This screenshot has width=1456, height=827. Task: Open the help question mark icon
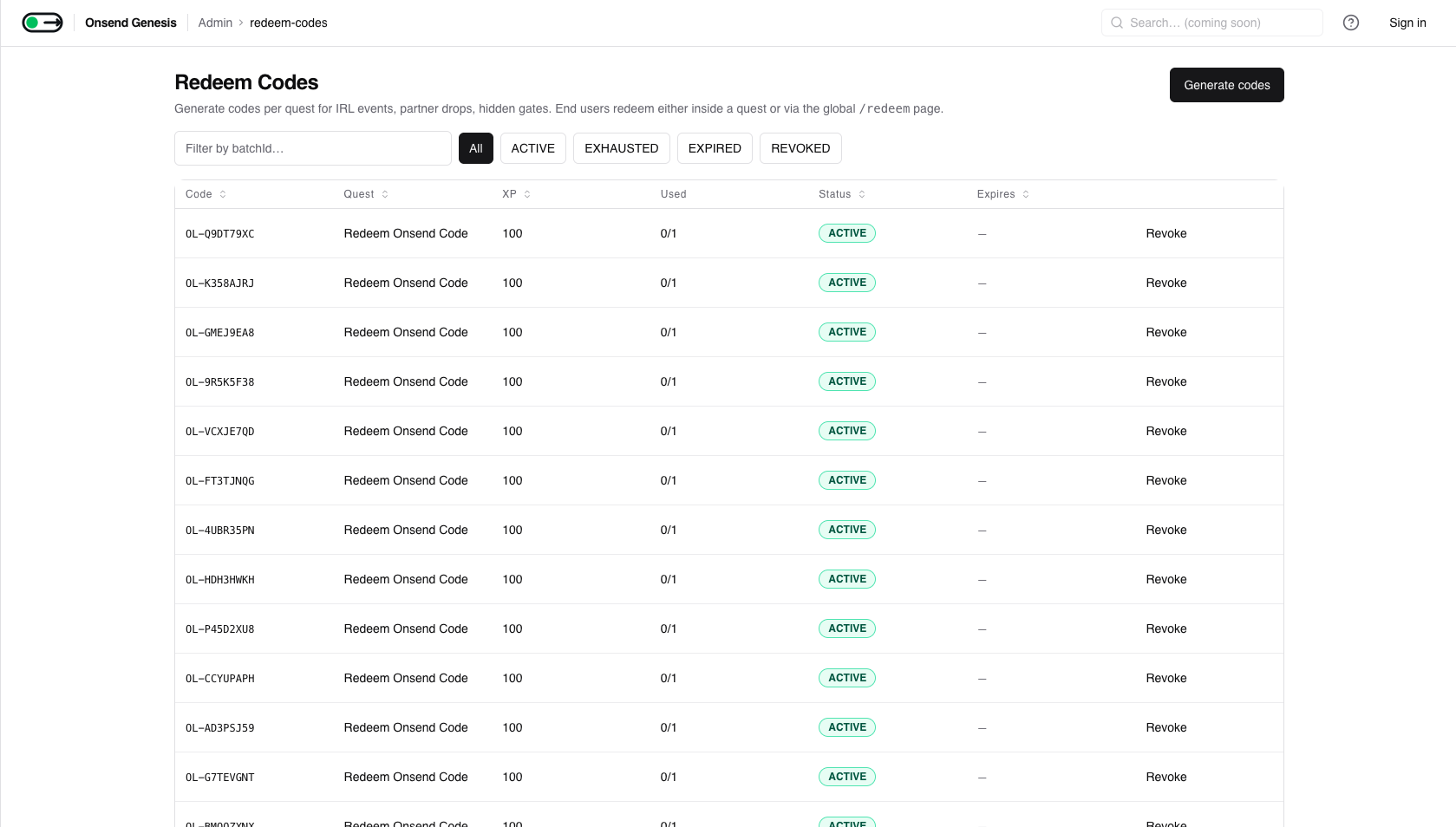(x=1351, y=23)
